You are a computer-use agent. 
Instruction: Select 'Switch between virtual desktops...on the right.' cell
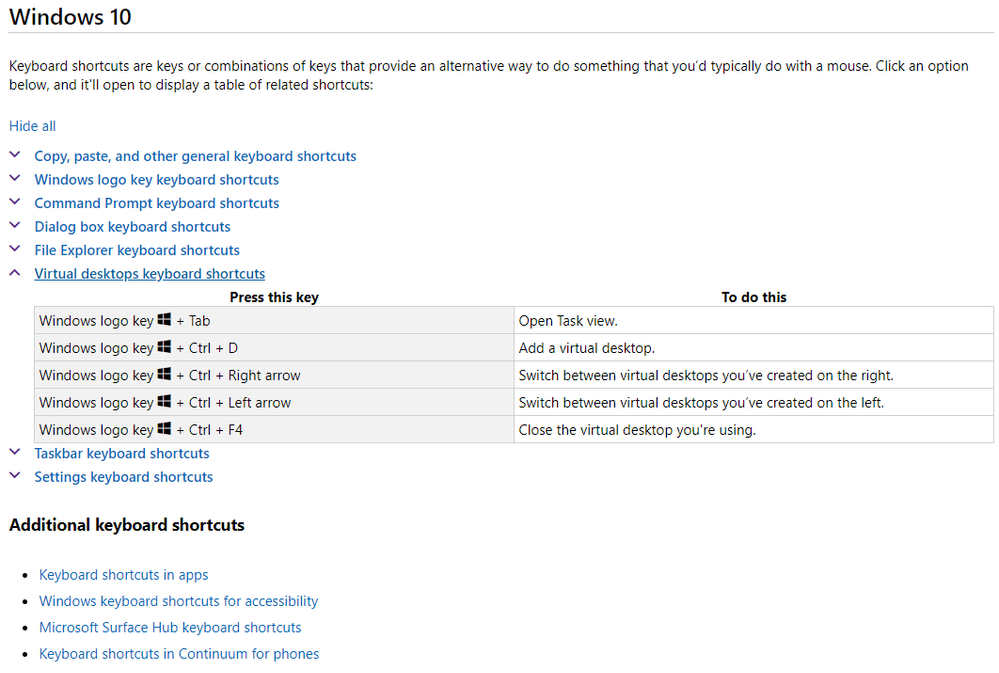[x=754, y=375]
